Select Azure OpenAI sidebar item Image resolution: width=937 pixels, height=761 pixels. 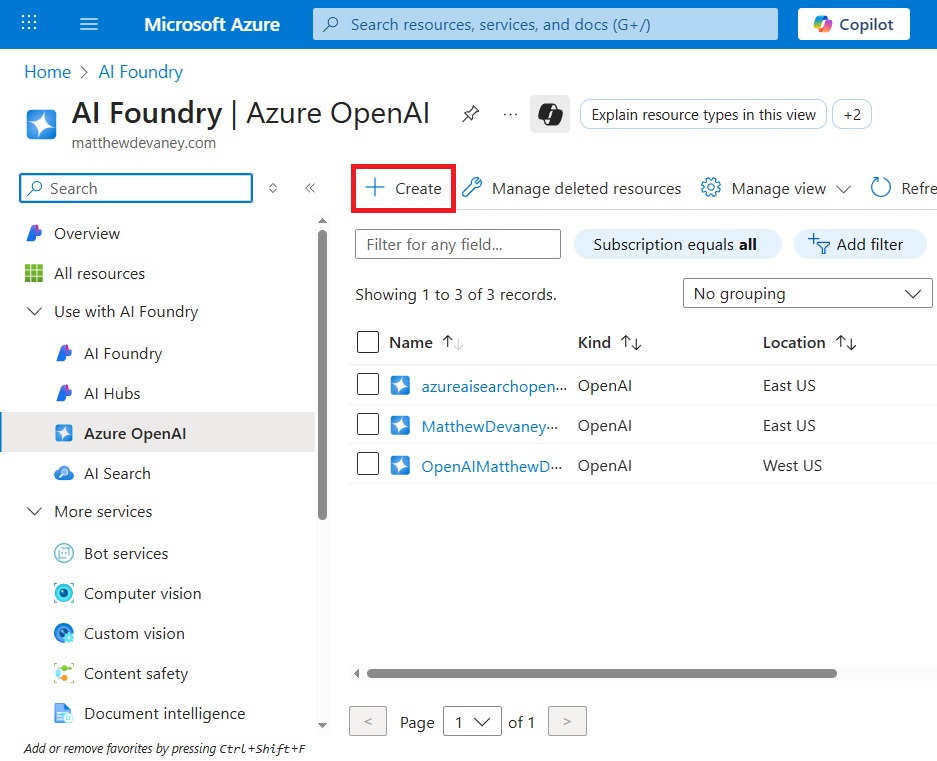click(x=158, y=433)
